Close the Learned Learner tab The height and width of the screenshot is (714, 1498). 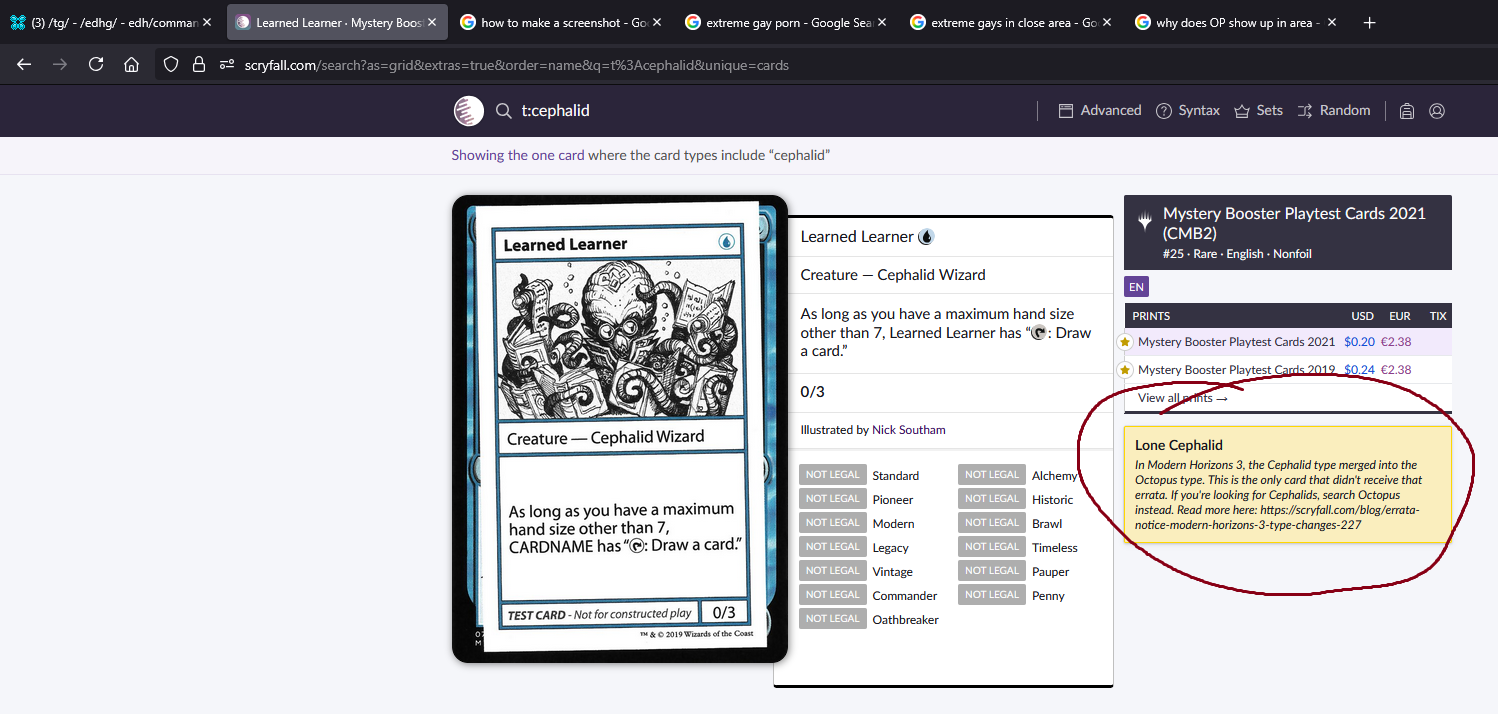(432, 22)
